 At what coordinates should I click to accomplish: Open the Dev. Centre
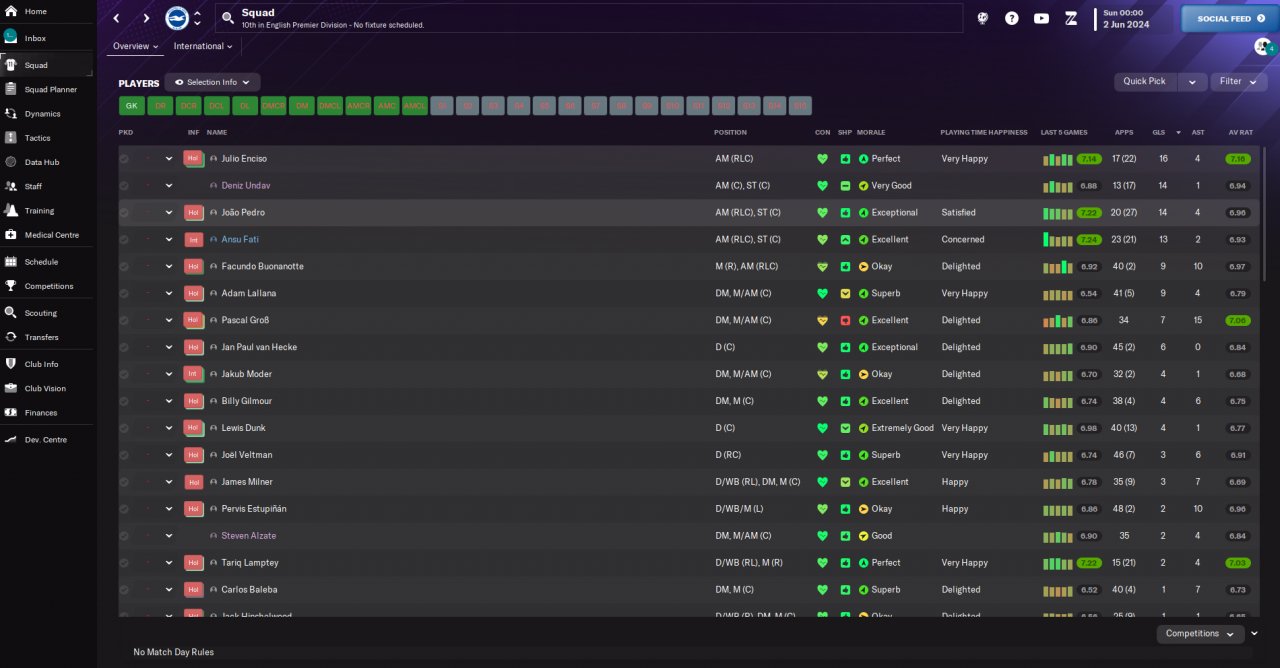(45, 440)
